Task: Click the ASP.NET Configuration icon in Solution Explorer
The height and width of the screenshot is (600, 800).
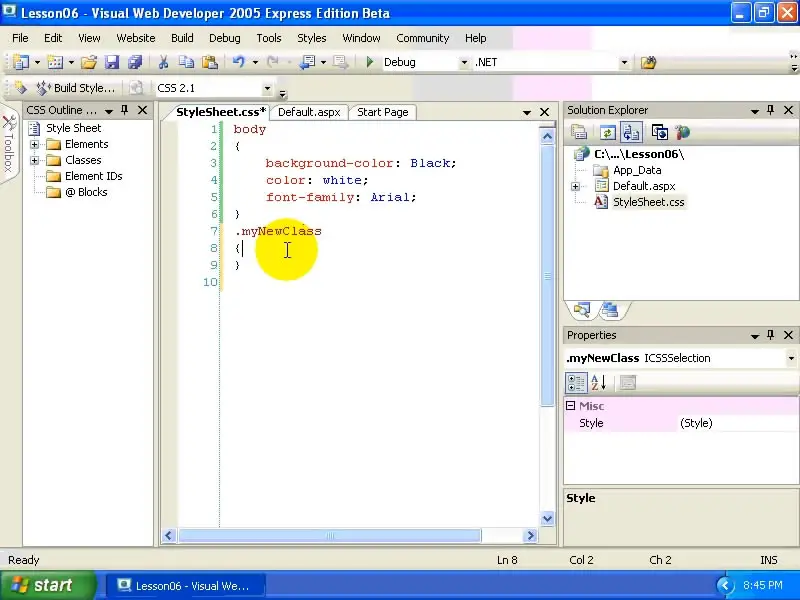Action: click(683, 133)
